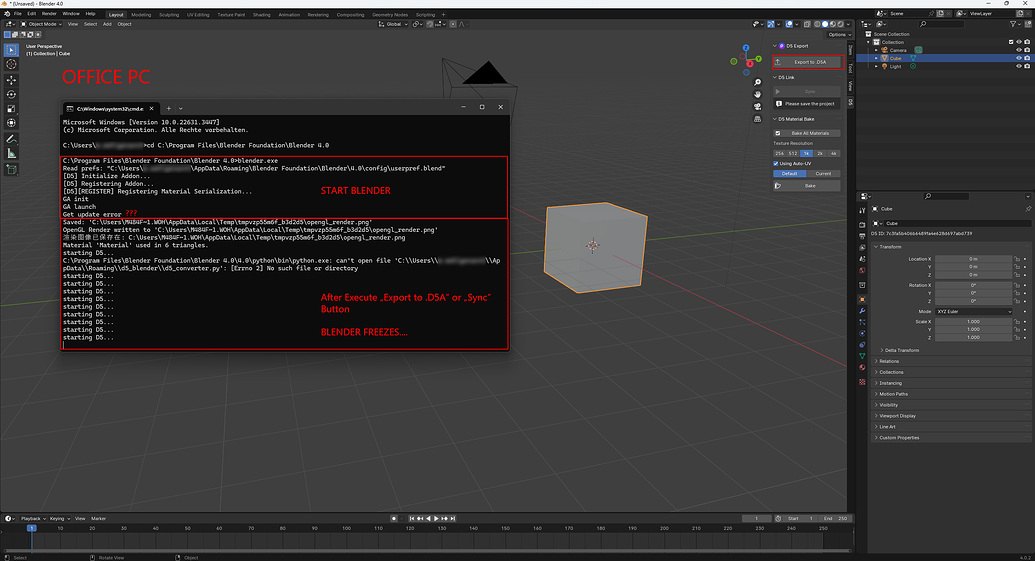Hide the Light in viewport

point(1018,66)
